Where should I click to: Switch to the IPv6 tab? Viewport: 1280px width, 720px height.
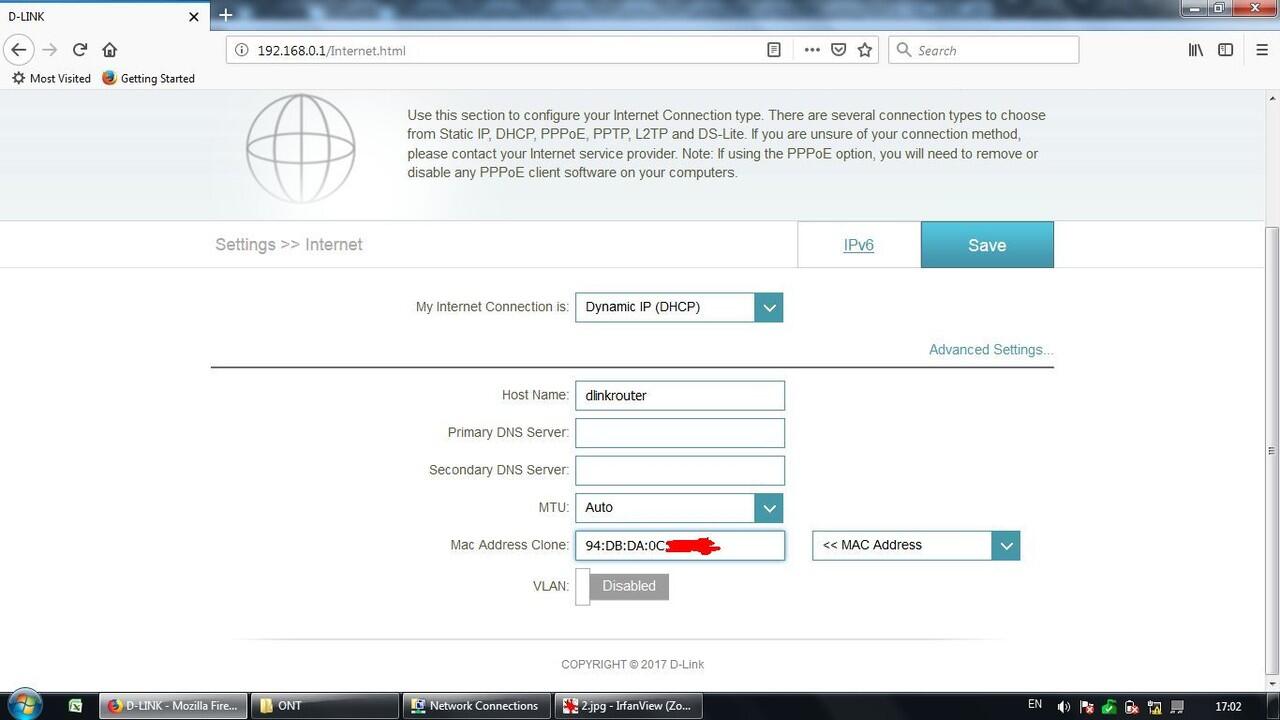pos(858,244)
